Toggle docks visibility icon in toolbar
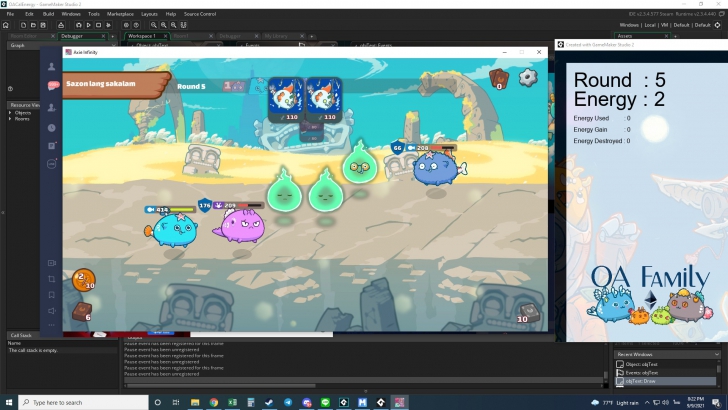This screenshot has width=728, height=410. 183,25
